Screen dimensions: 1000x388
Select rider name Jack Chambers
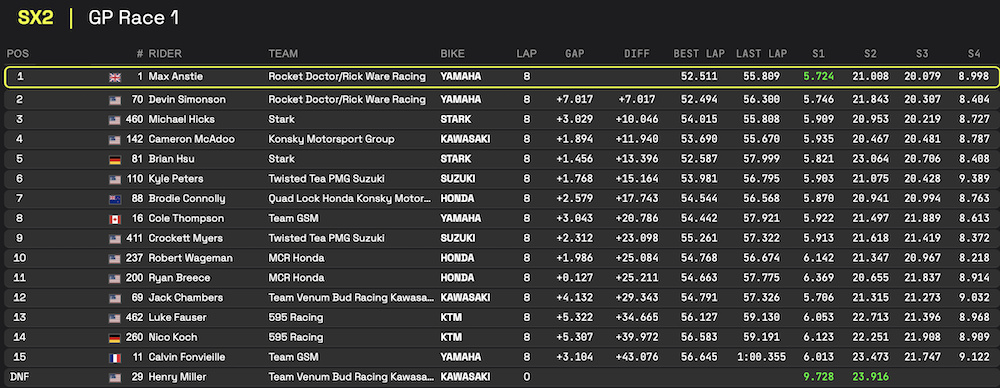coord(186,297)
